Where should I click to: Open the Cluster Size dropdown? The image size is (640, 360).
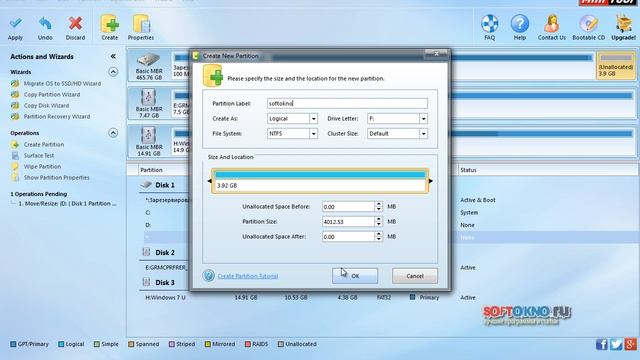[x=423, y=133]
